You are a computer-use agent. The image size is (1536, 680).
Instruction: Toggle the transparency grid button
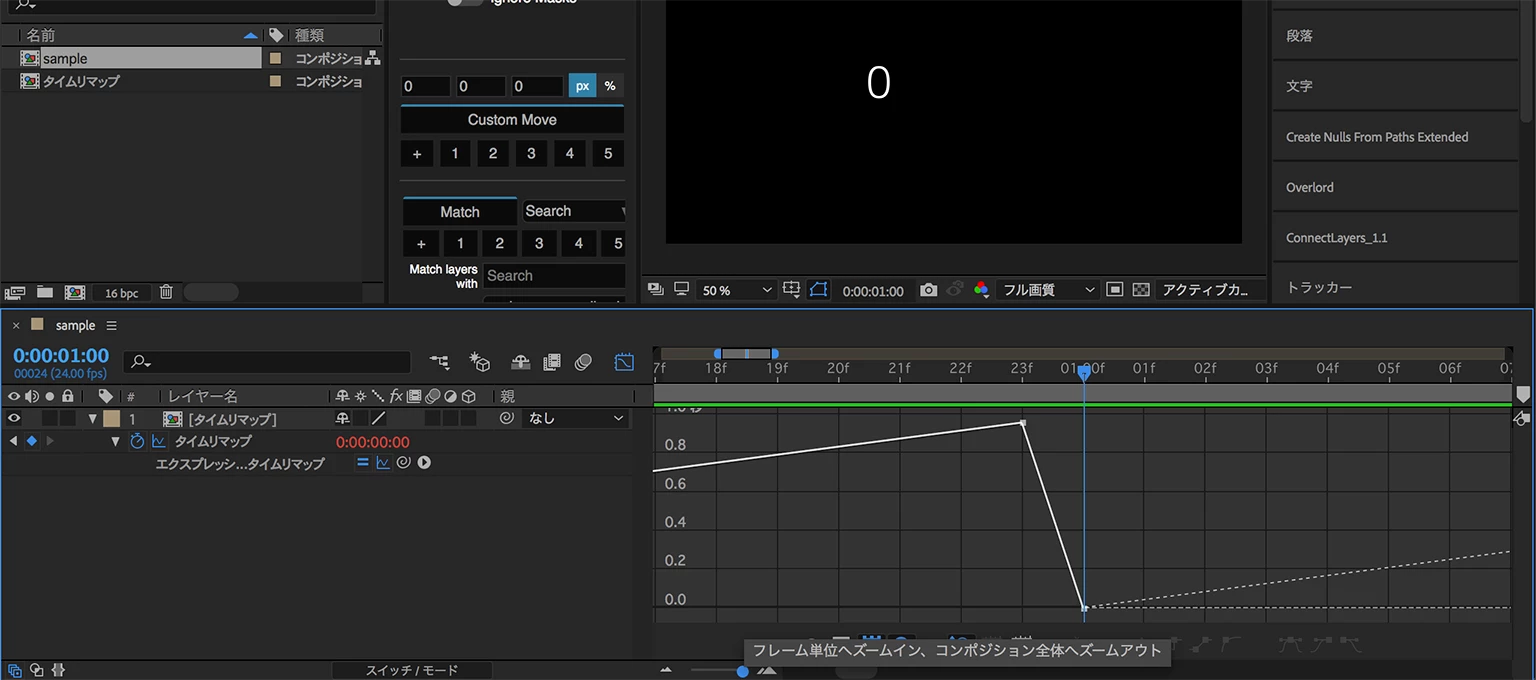point(1141,290)
